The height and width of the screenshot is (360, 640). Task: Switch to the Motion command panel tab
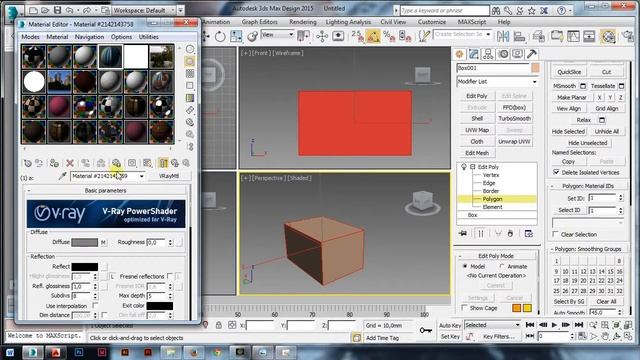(x=503, y=54)
